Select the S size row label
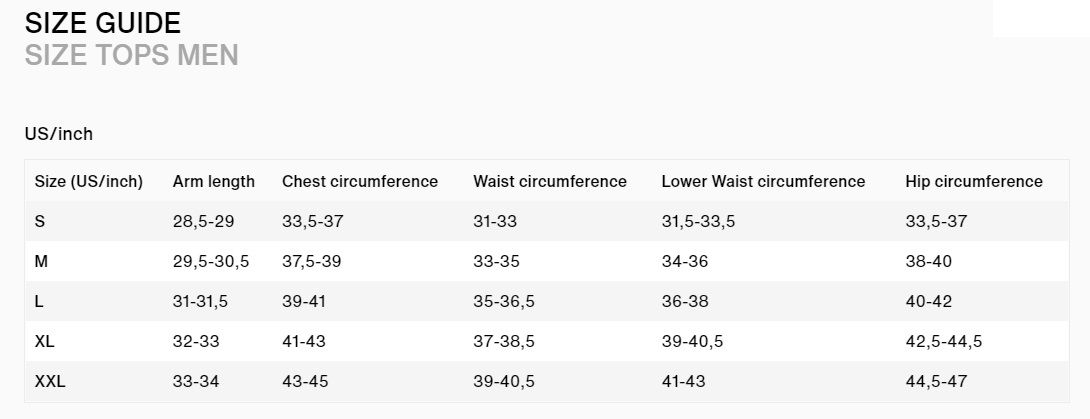Screen dimensions: 1090x419 click(40, 221)
